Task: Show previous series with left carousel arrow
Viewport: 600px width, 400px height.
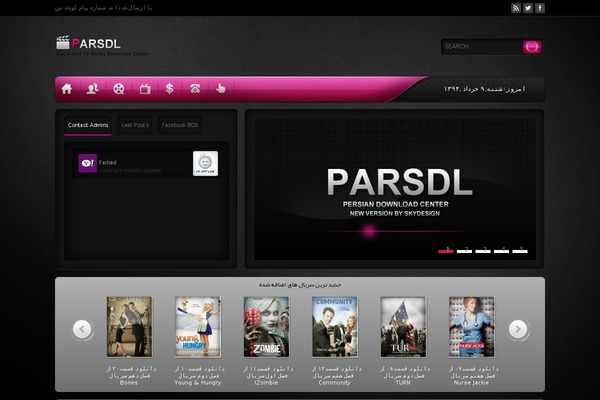Action: pos(82,329)
